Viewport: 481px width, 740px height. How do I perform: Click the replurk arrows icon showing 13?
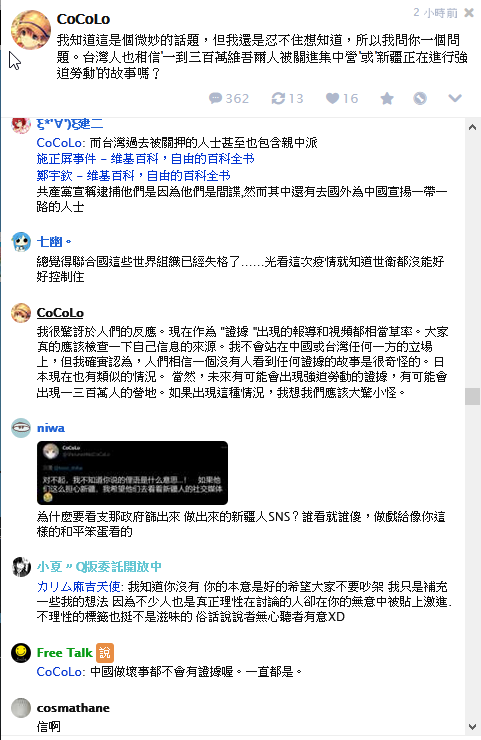pos(278,98)
